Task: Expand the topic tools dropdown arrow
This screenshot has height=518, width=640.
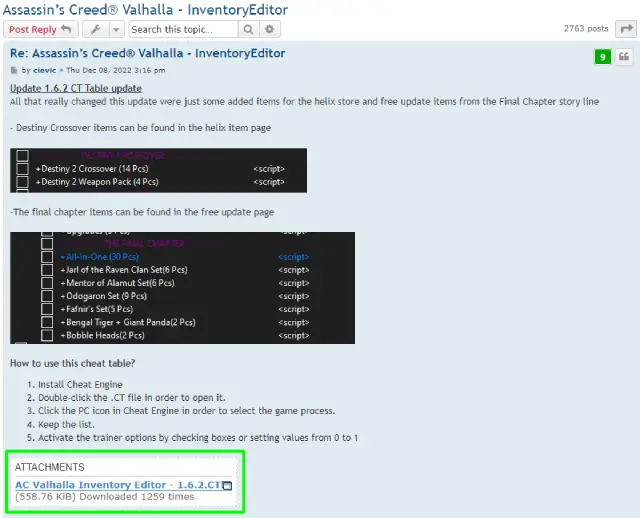Action: (x=116, y=29)
